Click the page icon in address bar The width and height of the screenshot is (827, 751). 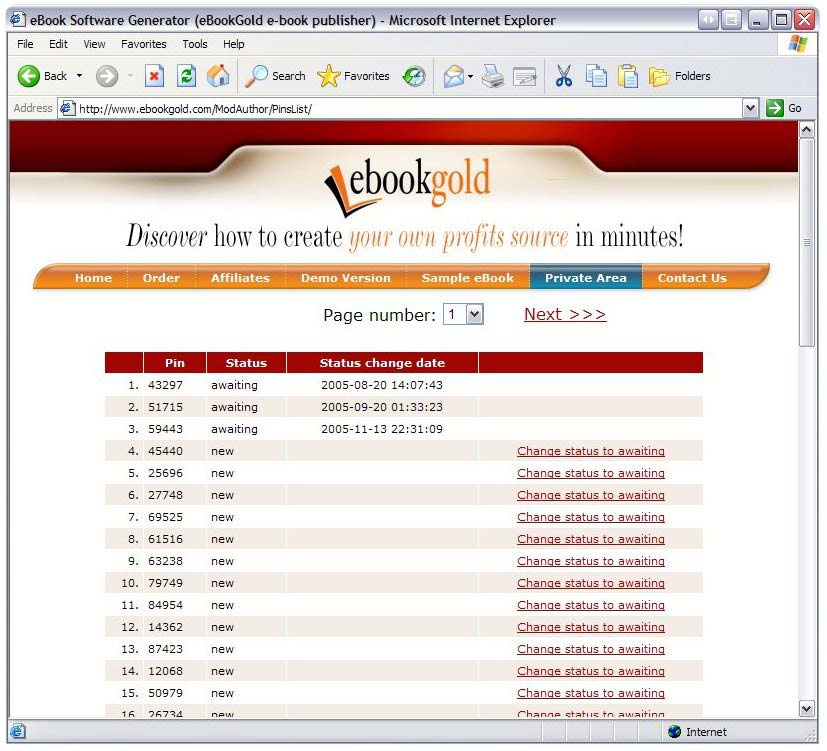pos(67,108)
